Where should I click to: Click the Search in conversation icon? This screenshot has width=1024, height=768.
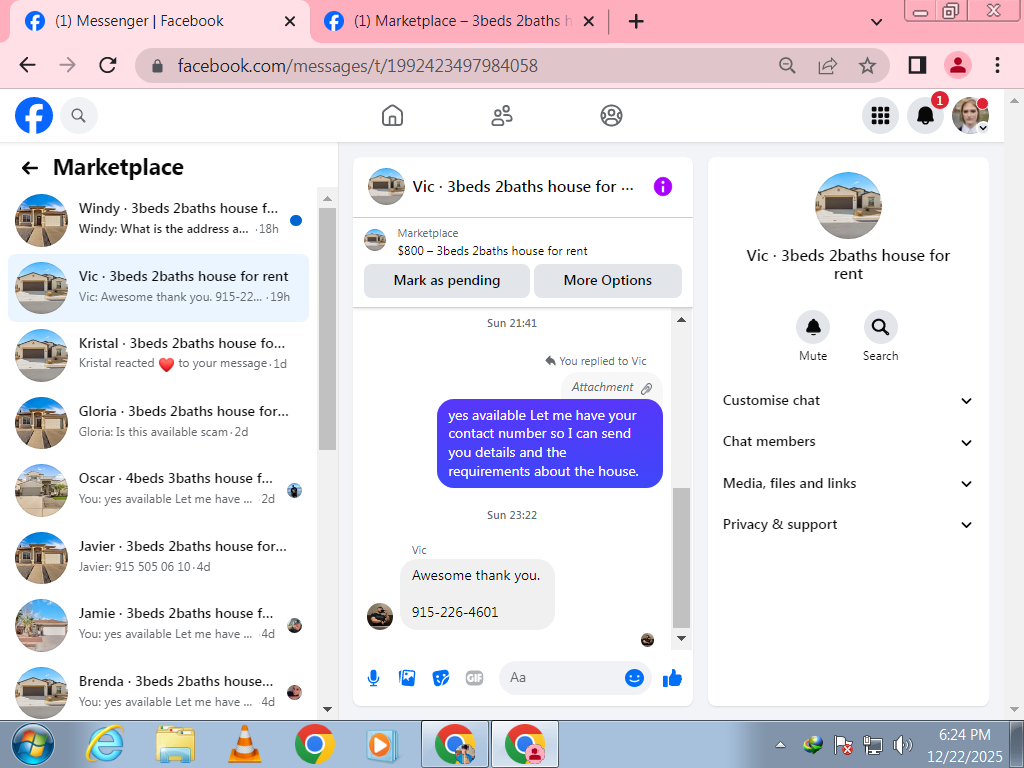point(880,327)
